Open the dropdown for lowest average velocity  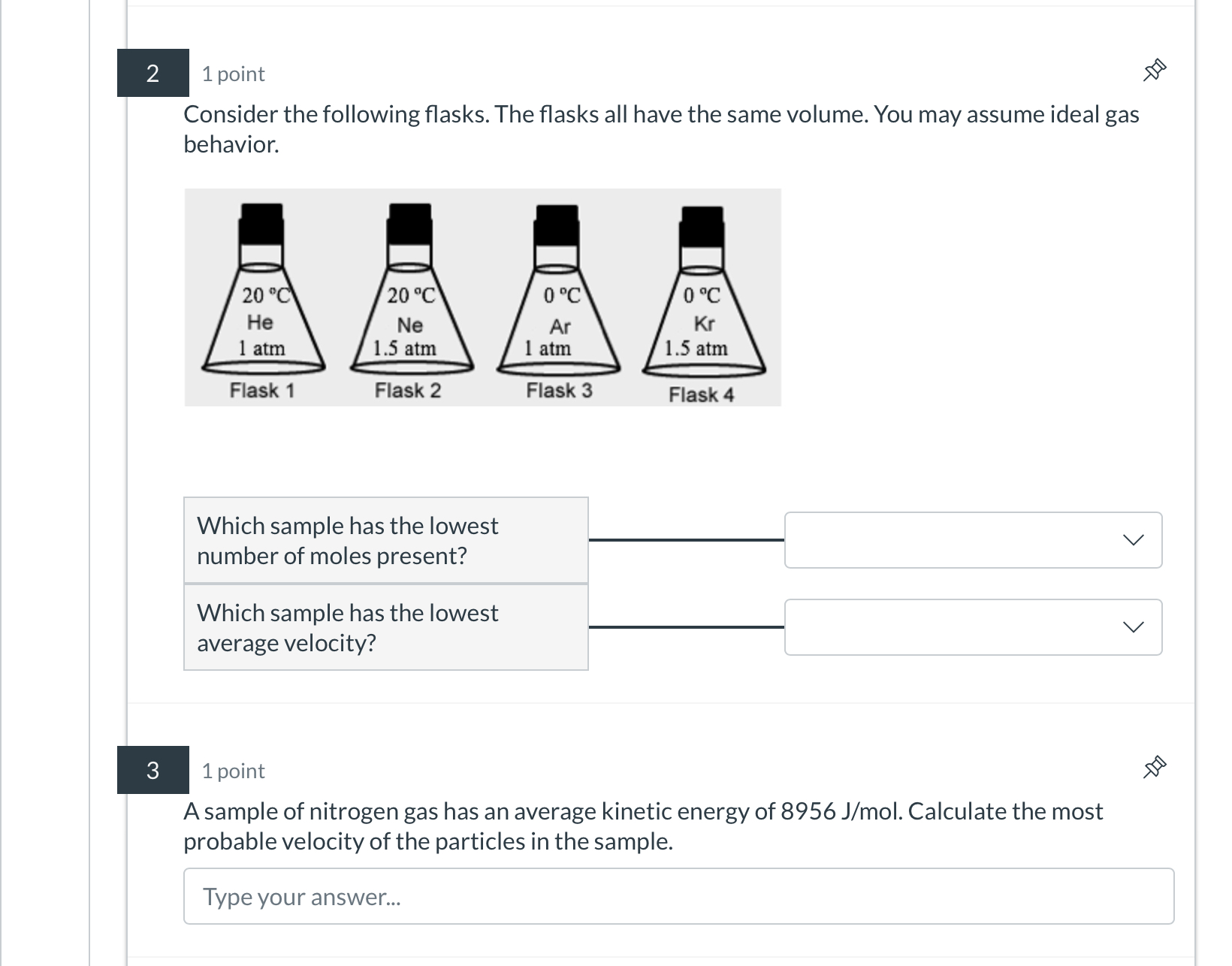973,626
